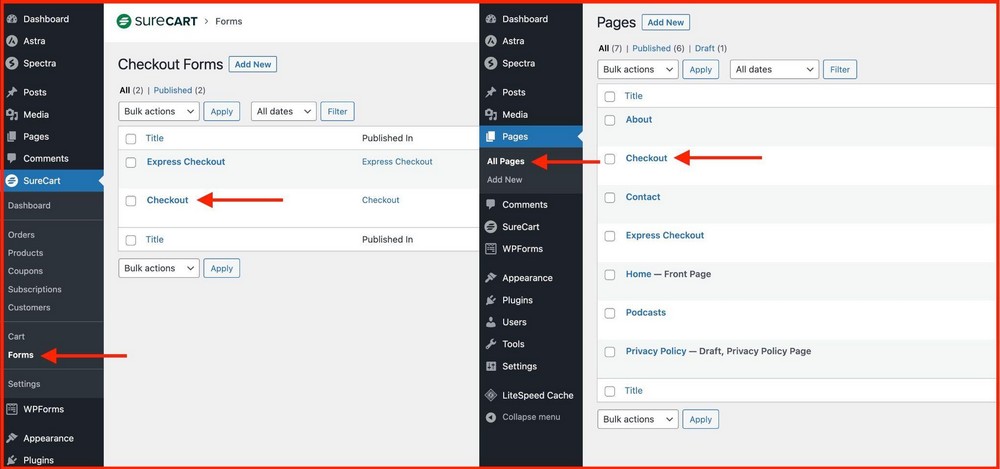Click the Astra icon in left window sidebar

pyautogui.click(x=11, y=41)
